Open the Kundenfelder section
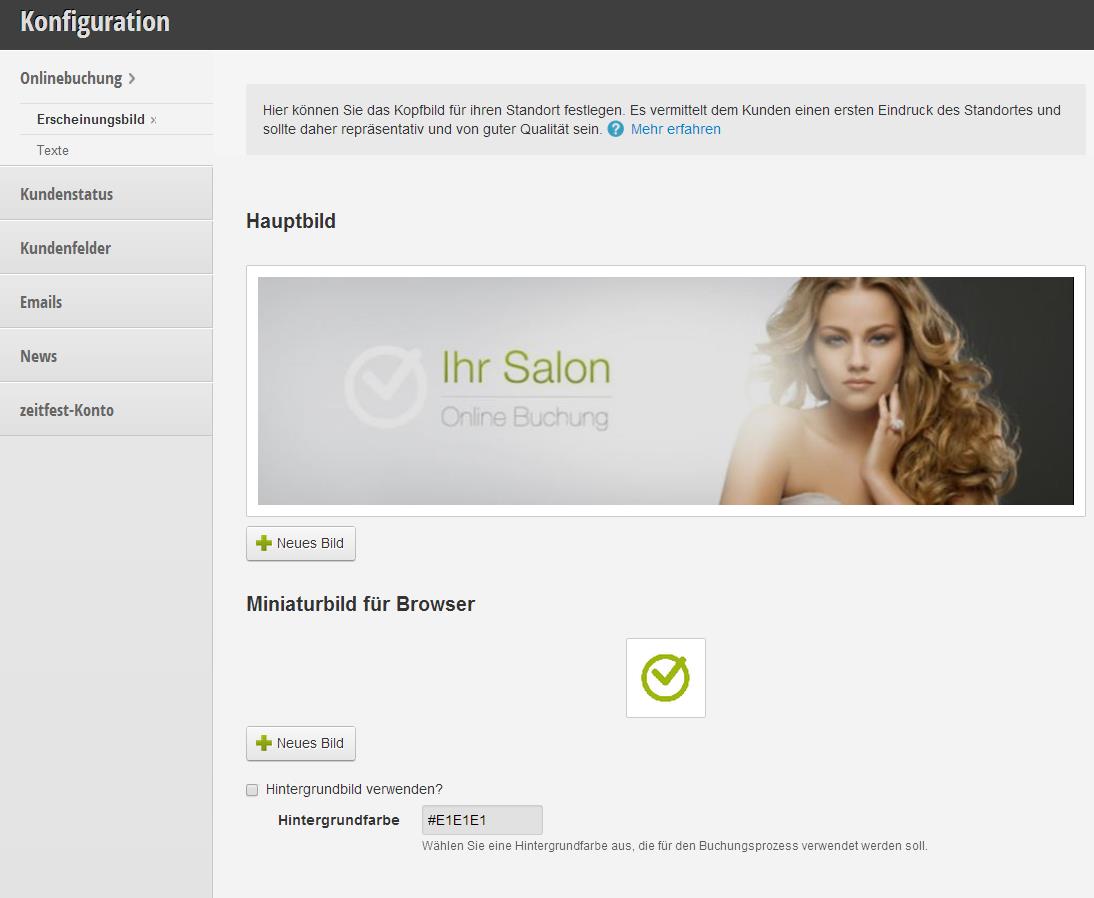The height and width of the screenshot is (898, 1094). (x=65, y=248)
